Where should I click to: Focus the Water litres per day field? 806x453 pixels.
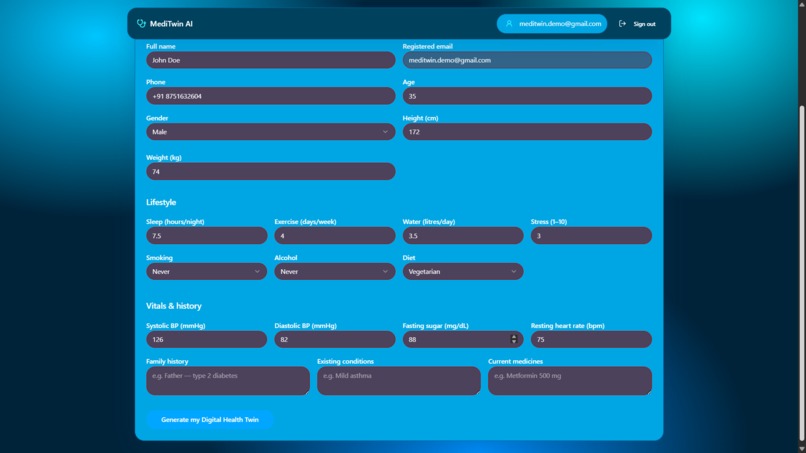click(x=463, y=235)
